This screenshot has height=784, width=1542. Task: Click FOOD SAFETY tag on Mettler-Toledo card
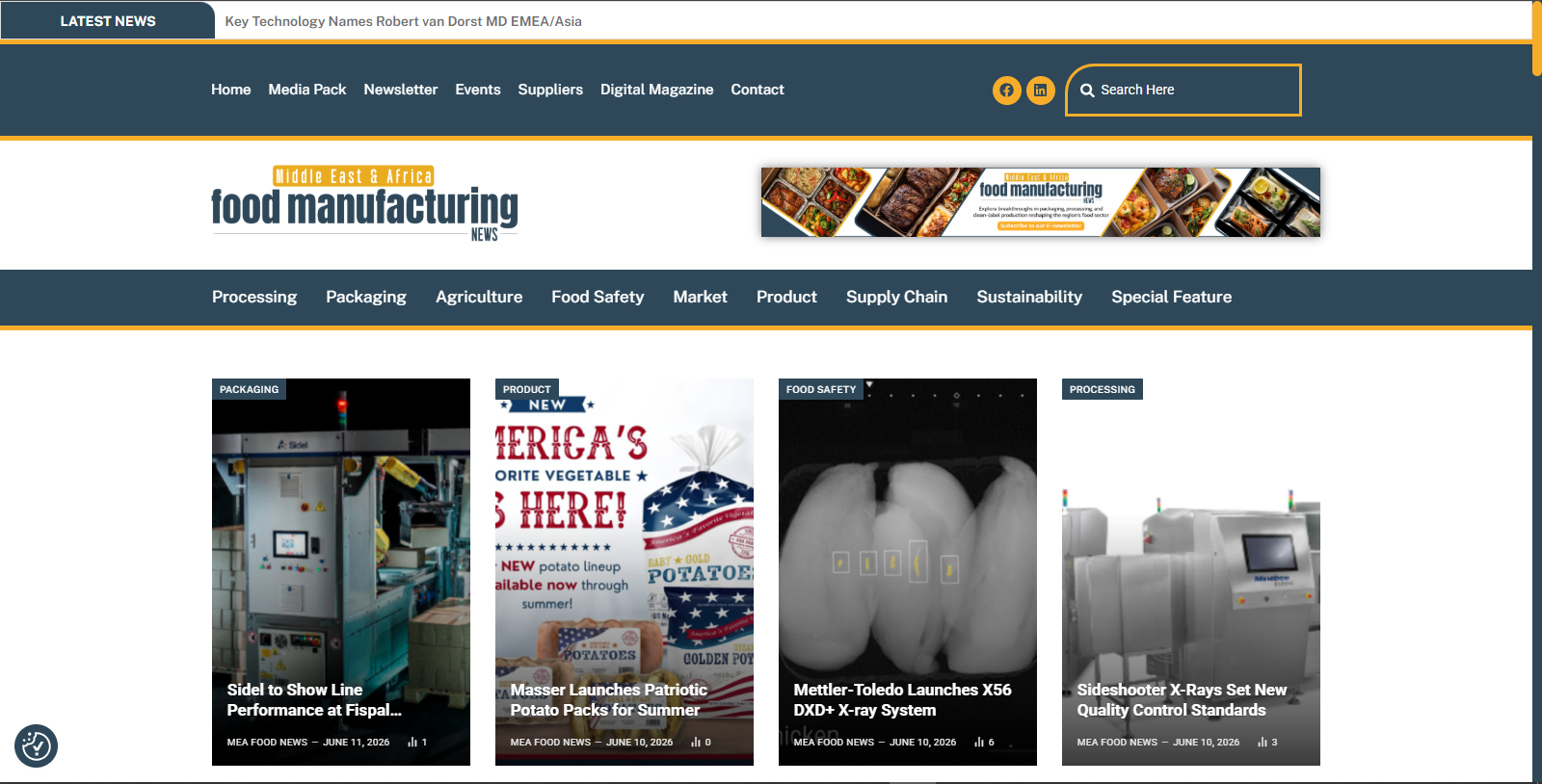click(x=821, y=389)
